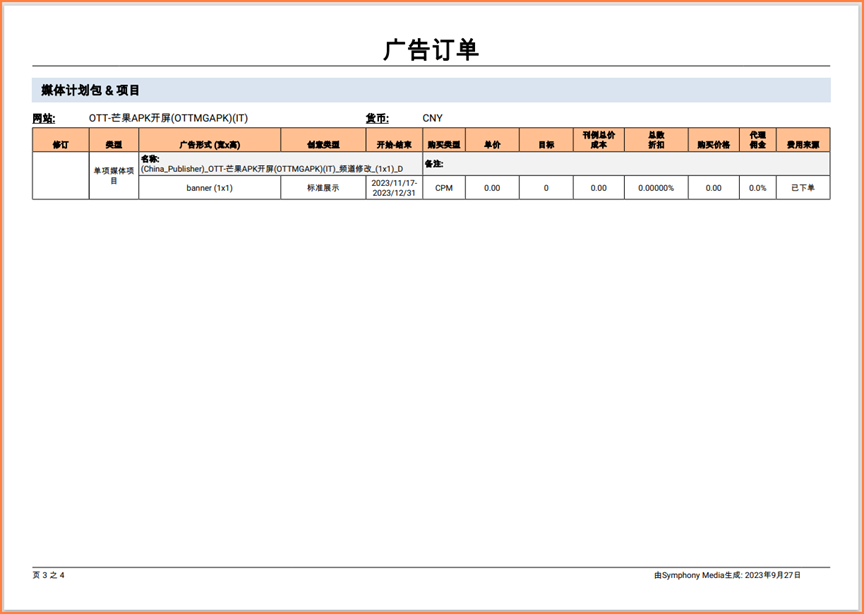Select the 0.0% commission cell

click(758, 188)
